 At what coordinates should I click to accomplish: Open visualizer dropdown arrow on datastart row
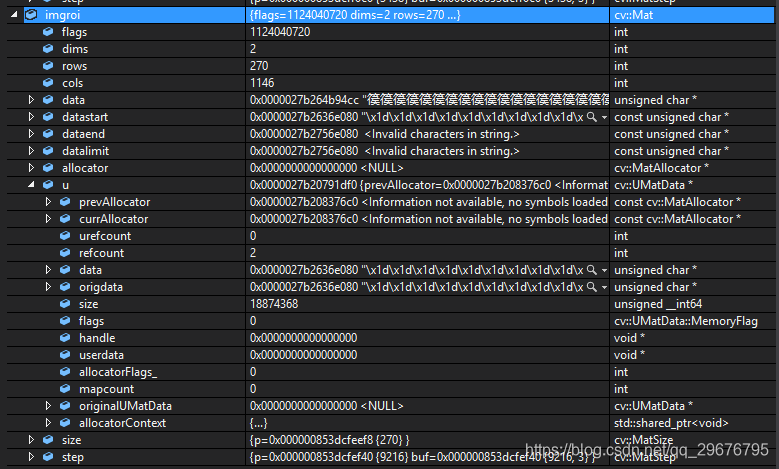click(x=604, y=117)
